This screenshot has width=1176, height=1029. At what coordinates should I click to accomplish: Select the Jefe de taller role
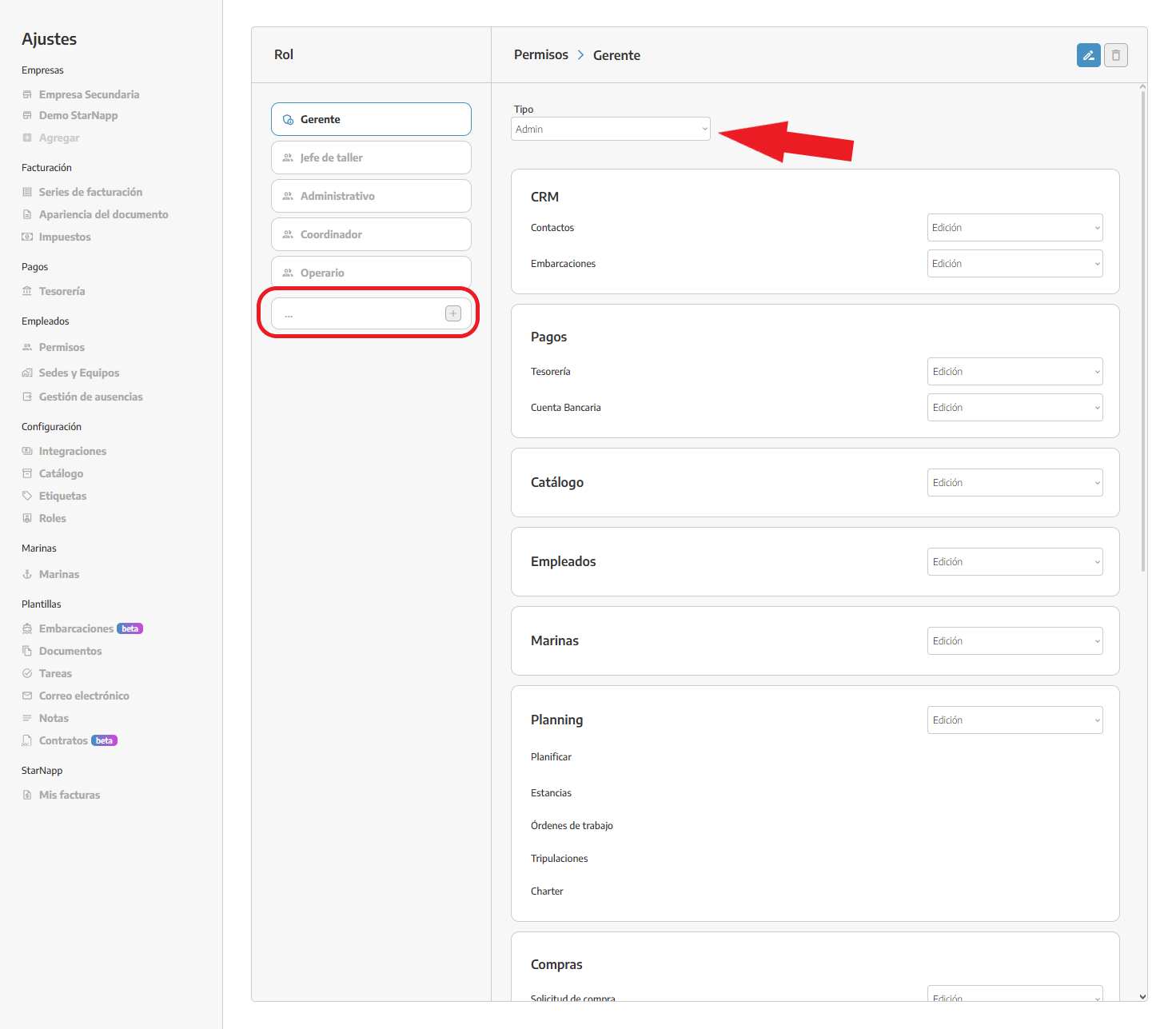371,158
